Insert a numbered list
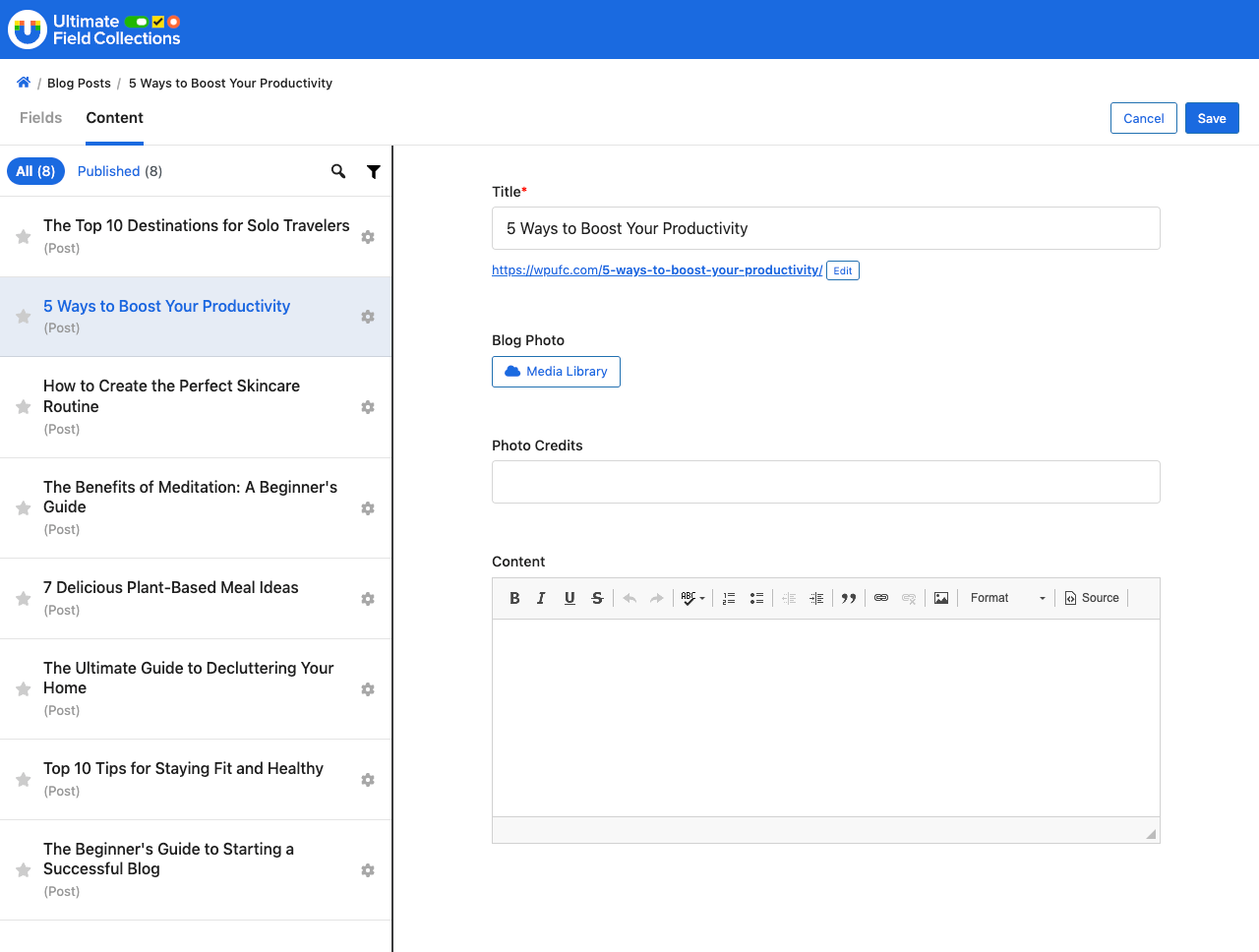1259x952 pixels. coord(729,598)
